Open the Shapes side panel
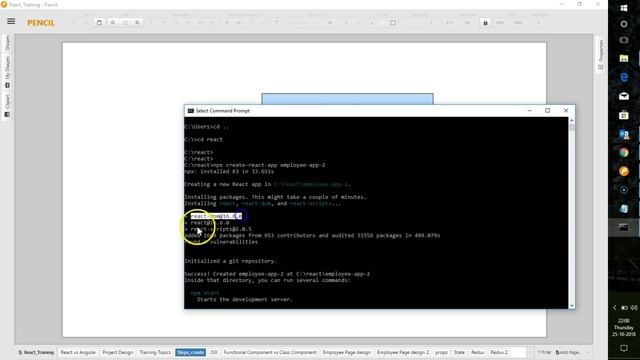The height and width of the screenshot is (360, 640). (x=7, y=43)
